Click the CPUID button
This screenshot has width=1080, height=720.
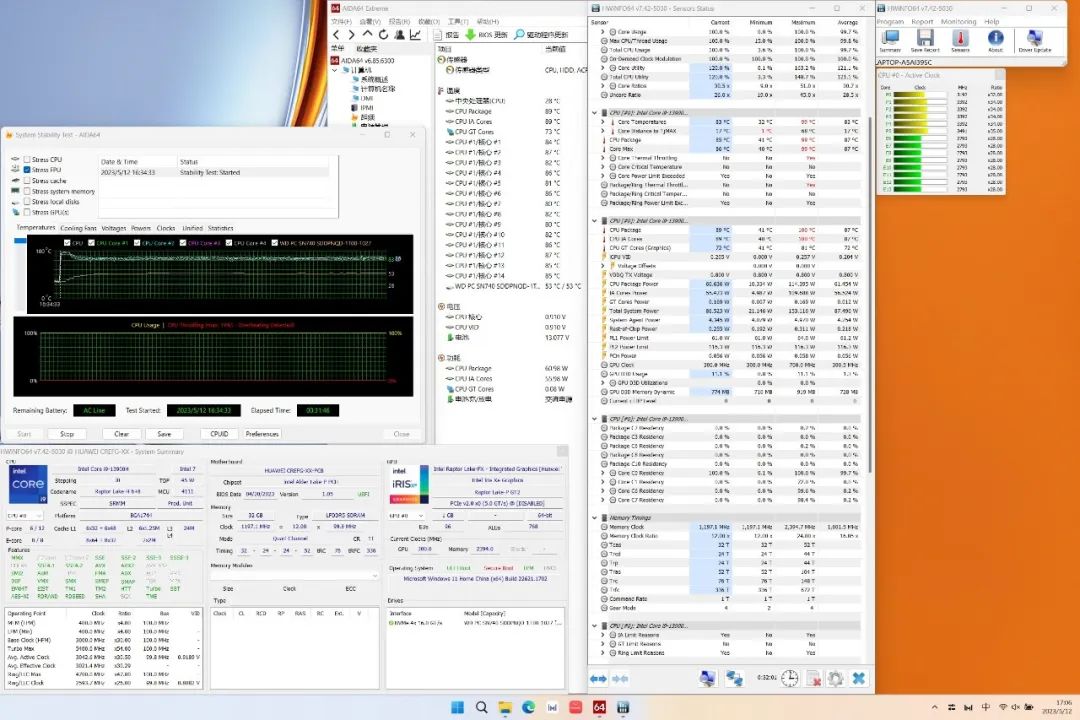219,434
